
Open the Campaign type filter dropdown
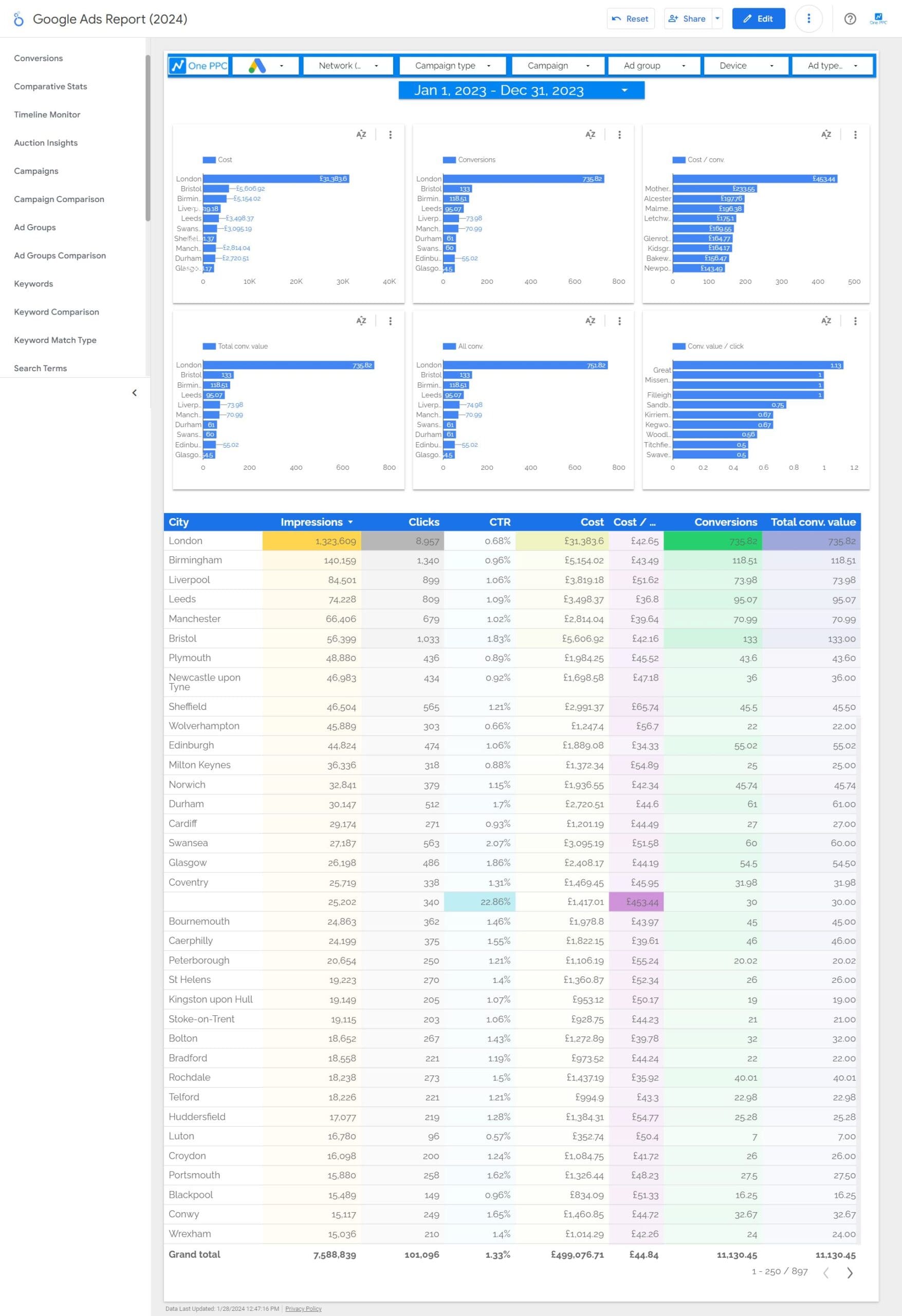click(453, 66)
